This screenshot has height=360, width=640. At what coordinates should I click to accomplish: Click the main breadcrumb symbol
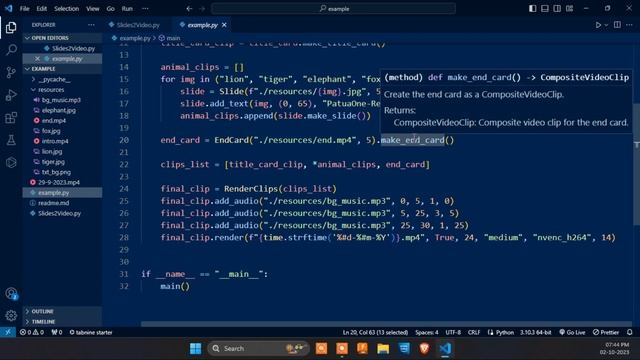170,38
